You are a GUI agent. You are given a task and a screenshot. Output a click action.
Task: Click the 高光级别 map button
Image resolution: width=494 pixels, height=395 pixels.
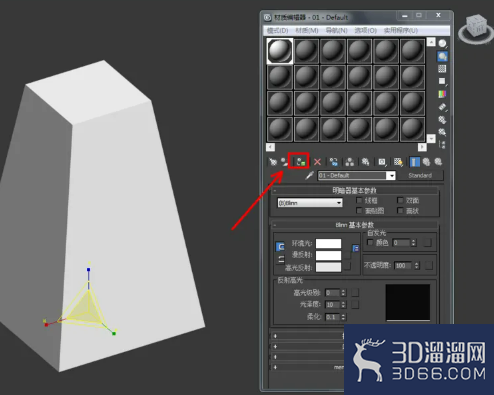355,293
